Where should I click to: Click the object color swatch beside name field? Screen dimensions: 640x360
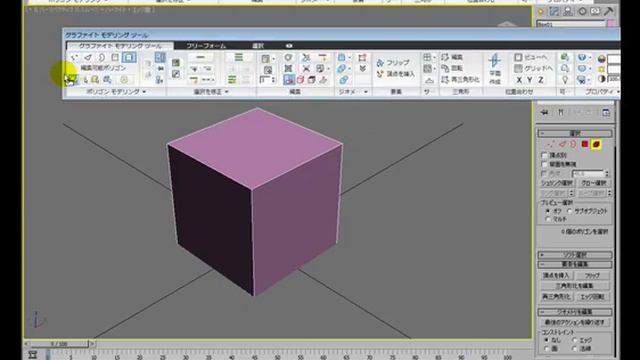pos(611,24)
